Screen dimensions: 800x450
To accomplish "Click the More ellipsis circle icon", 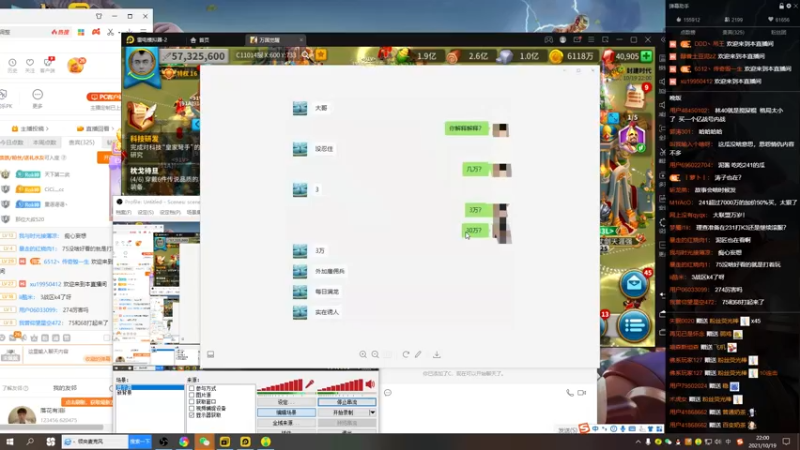I will click(x=37, y=94).
